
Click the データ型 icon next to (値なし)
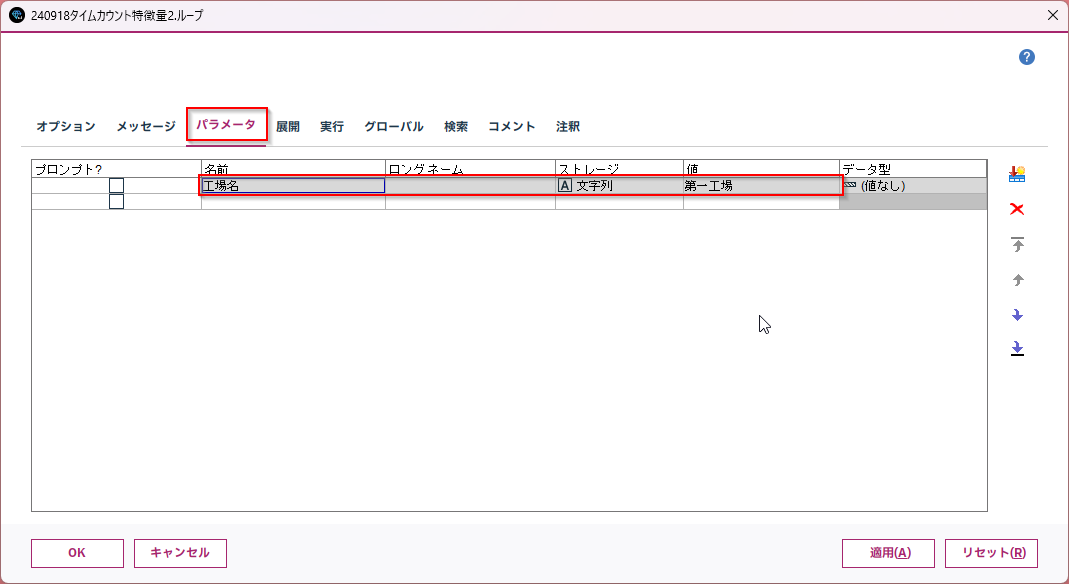pos(851,184)
